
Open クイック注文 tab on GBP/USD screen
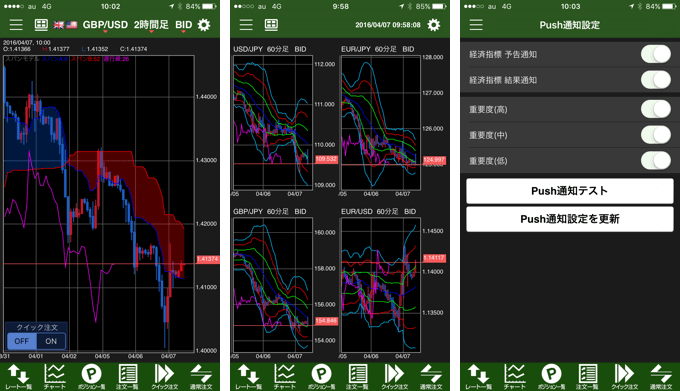pyautogui.click(x=164, y=377)
